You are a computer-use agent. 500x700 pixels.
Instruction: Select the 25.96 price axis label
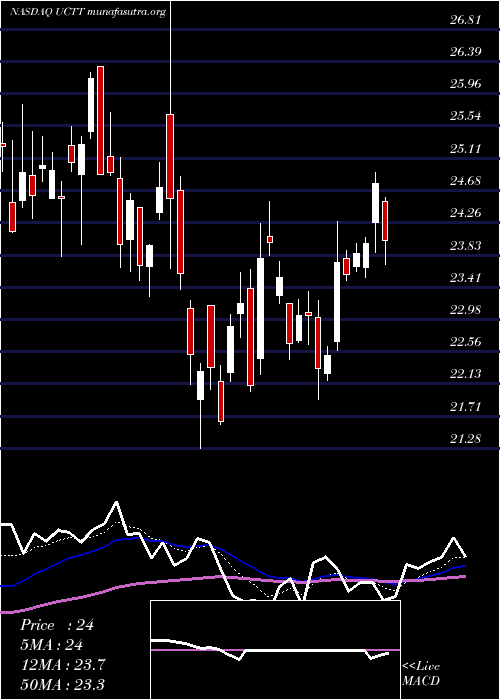(465, 84)
